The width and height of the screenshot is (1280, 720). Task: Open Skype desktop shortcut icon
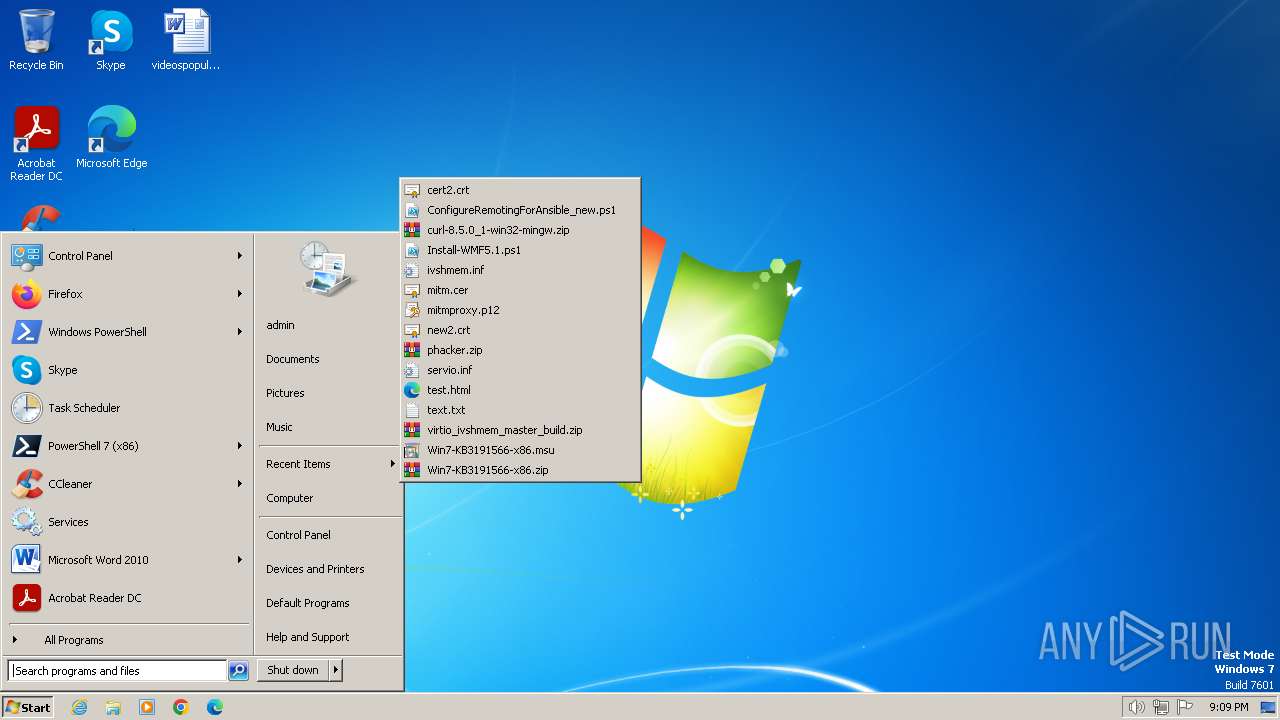(x=111, y=40)
